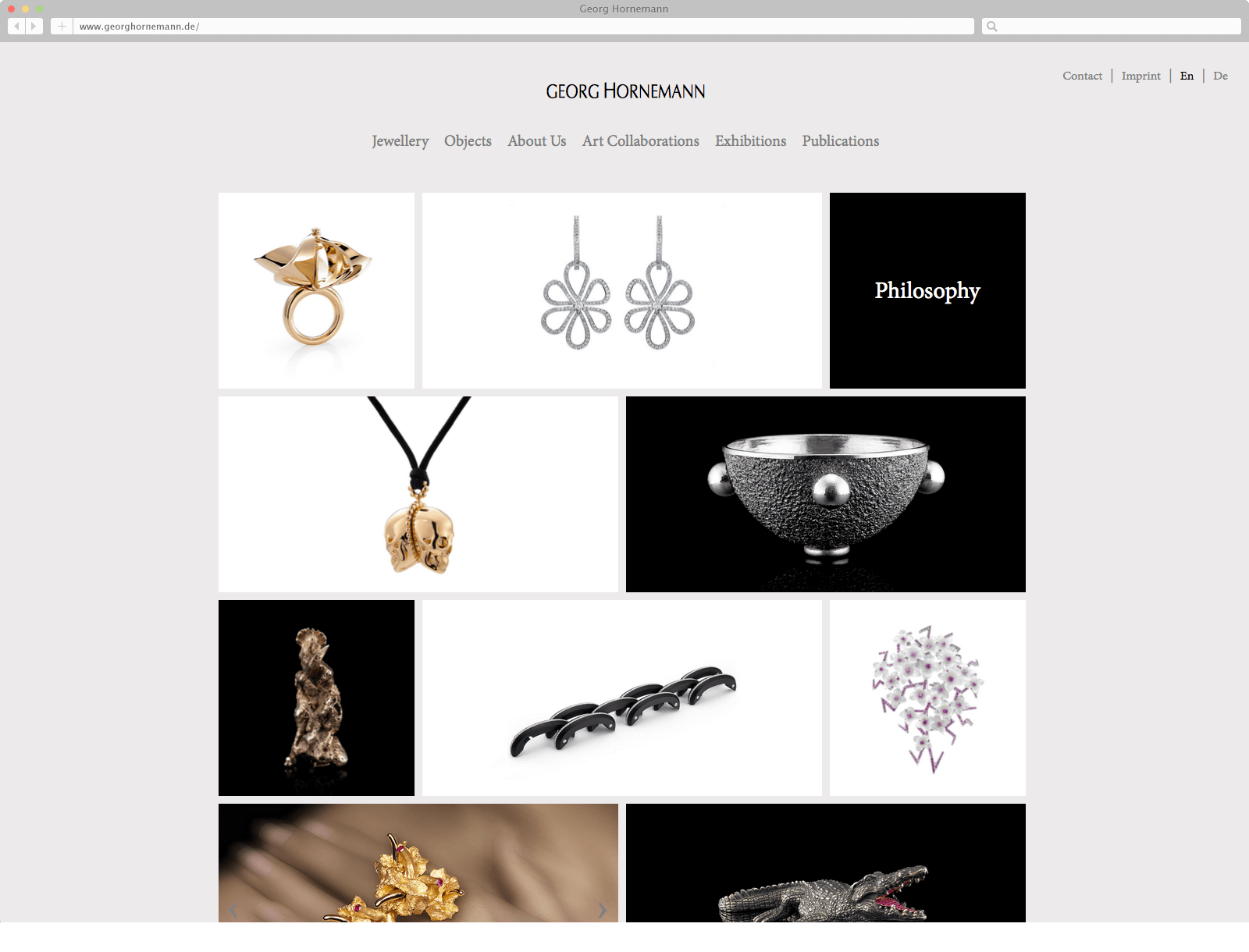Open the pink flower brooch thumbnail
The height and width of the screenshot is (952, 1249).
927,698
